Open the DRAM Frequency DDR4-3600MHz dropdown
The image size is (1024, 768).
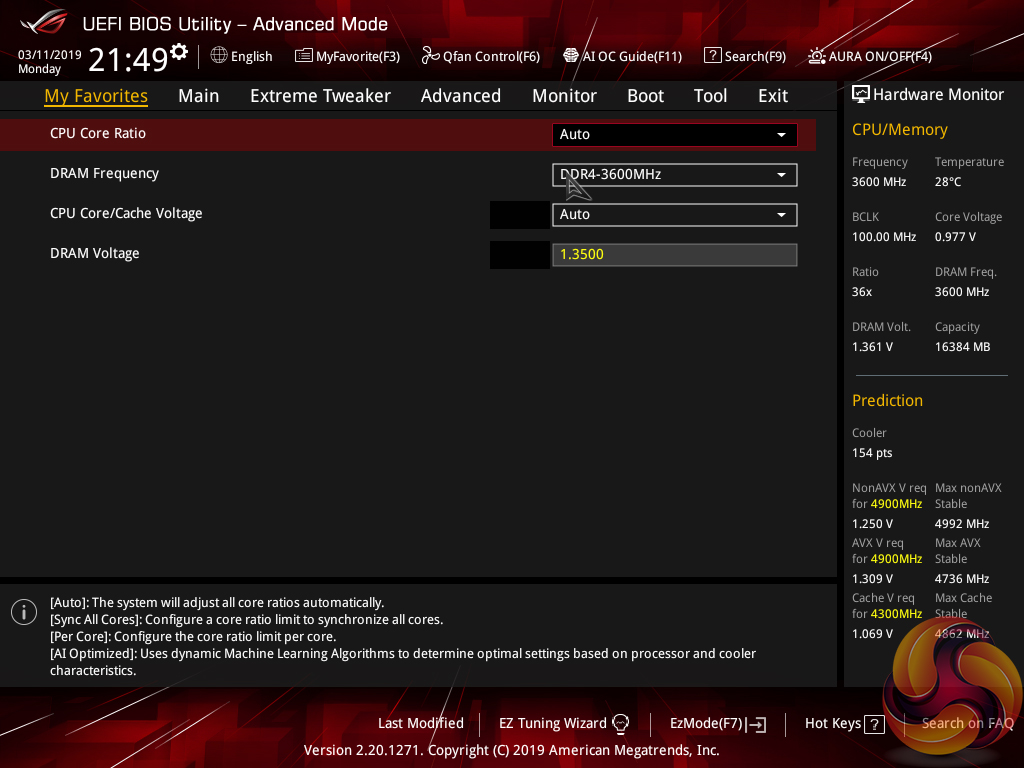pyautogui.click(x=675, y=174)
